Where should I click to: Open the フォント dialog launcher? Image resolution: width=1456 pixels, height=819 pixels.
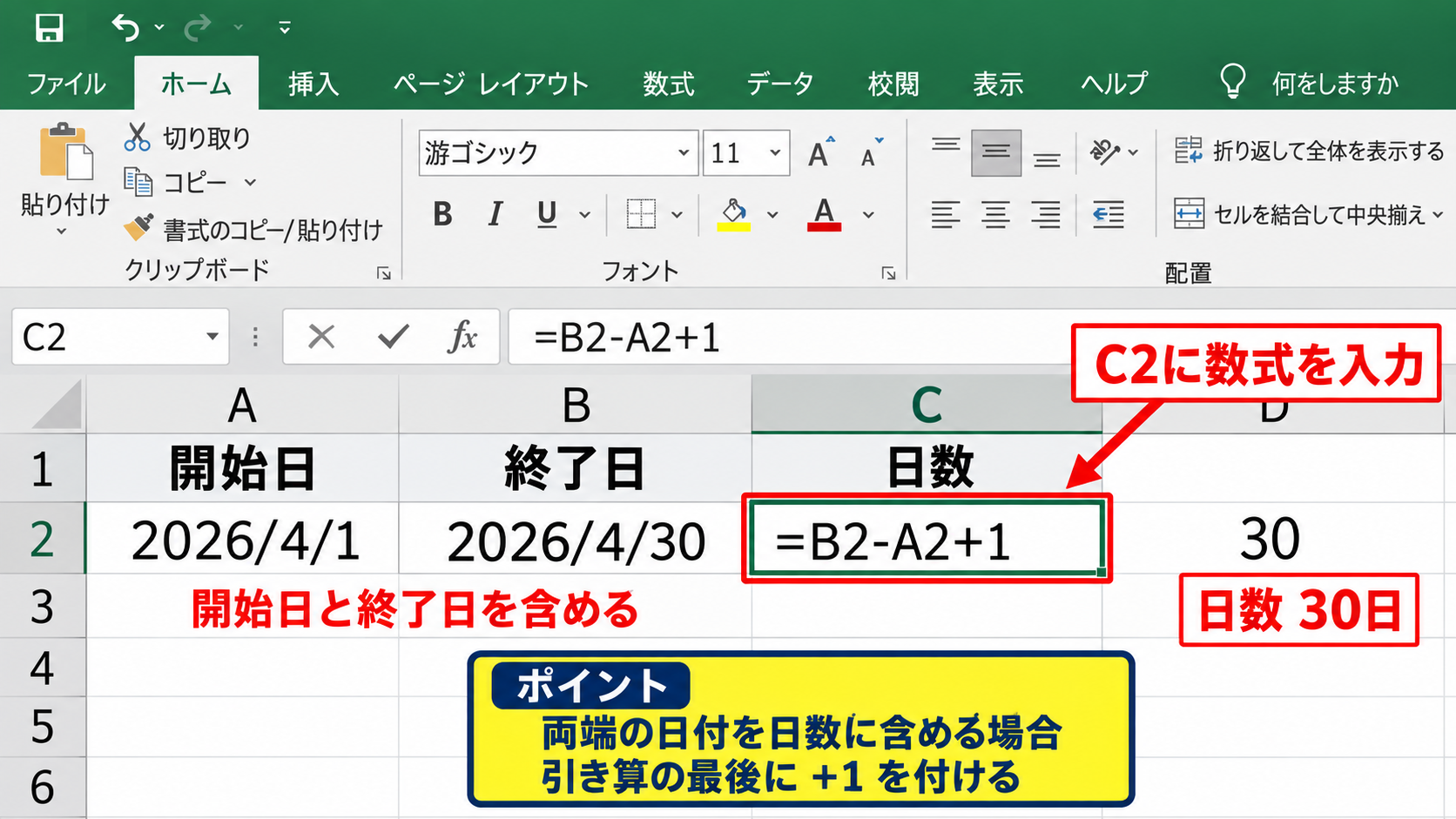pos(888,273)
